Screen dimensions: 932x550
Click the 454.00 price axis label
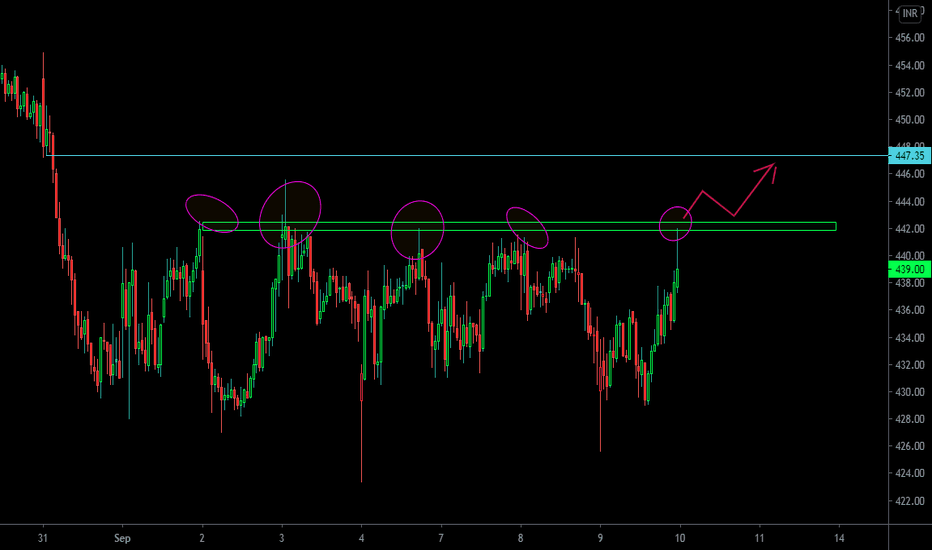click(910, 65)
